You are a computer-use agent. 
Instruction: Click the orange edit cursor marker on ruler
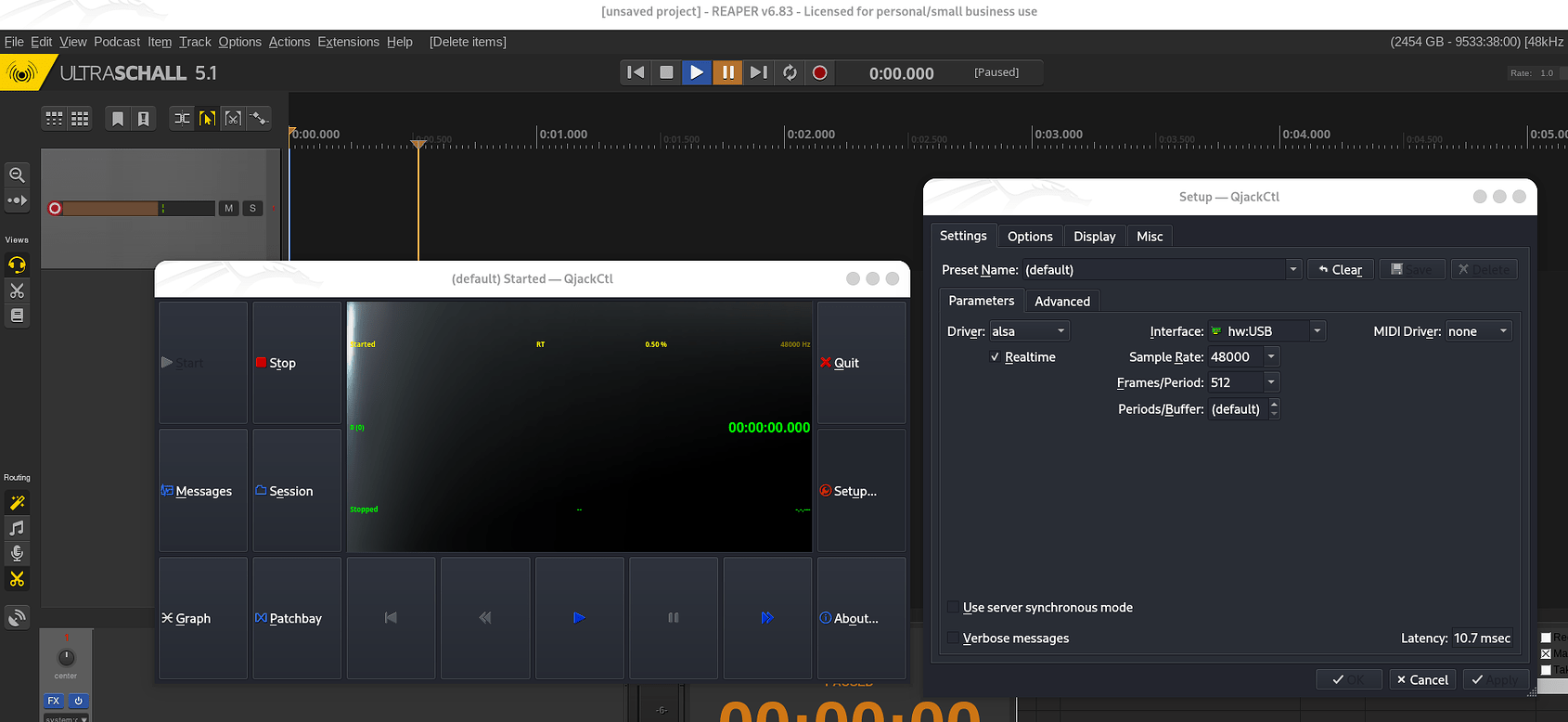tap(418, 143)
